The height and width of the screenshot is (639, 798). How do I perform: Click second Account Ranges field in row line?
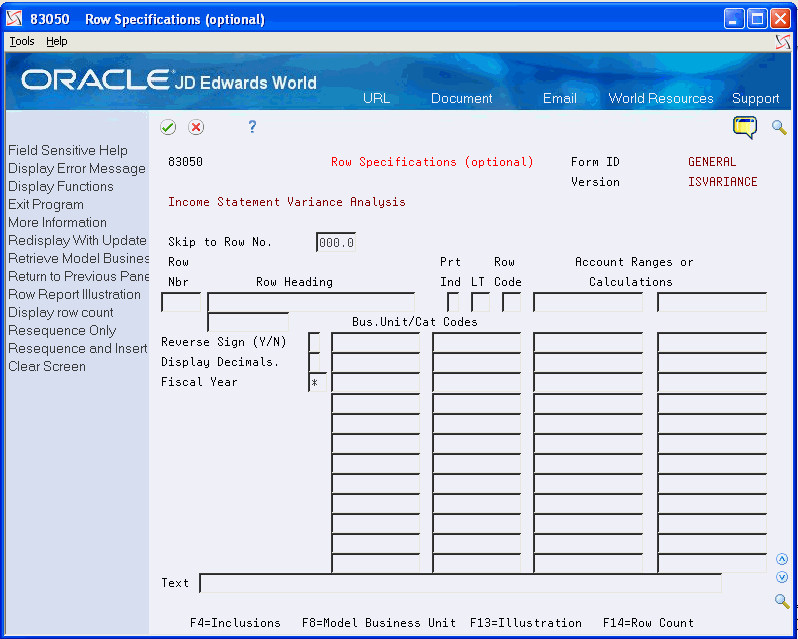coord(712,302)
